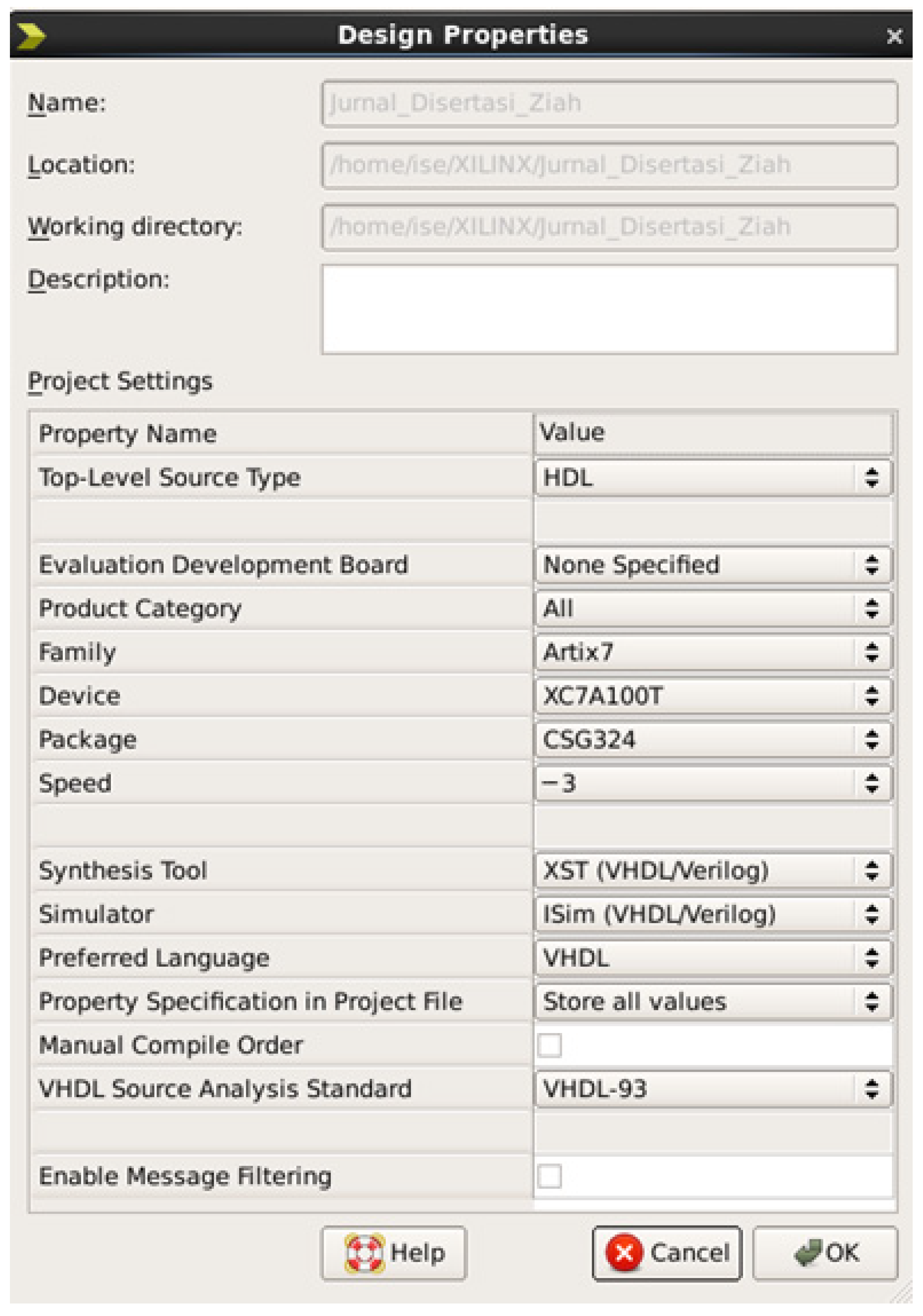Open Product Category dropdown
923x1316 pixels.
coord(713,608)
